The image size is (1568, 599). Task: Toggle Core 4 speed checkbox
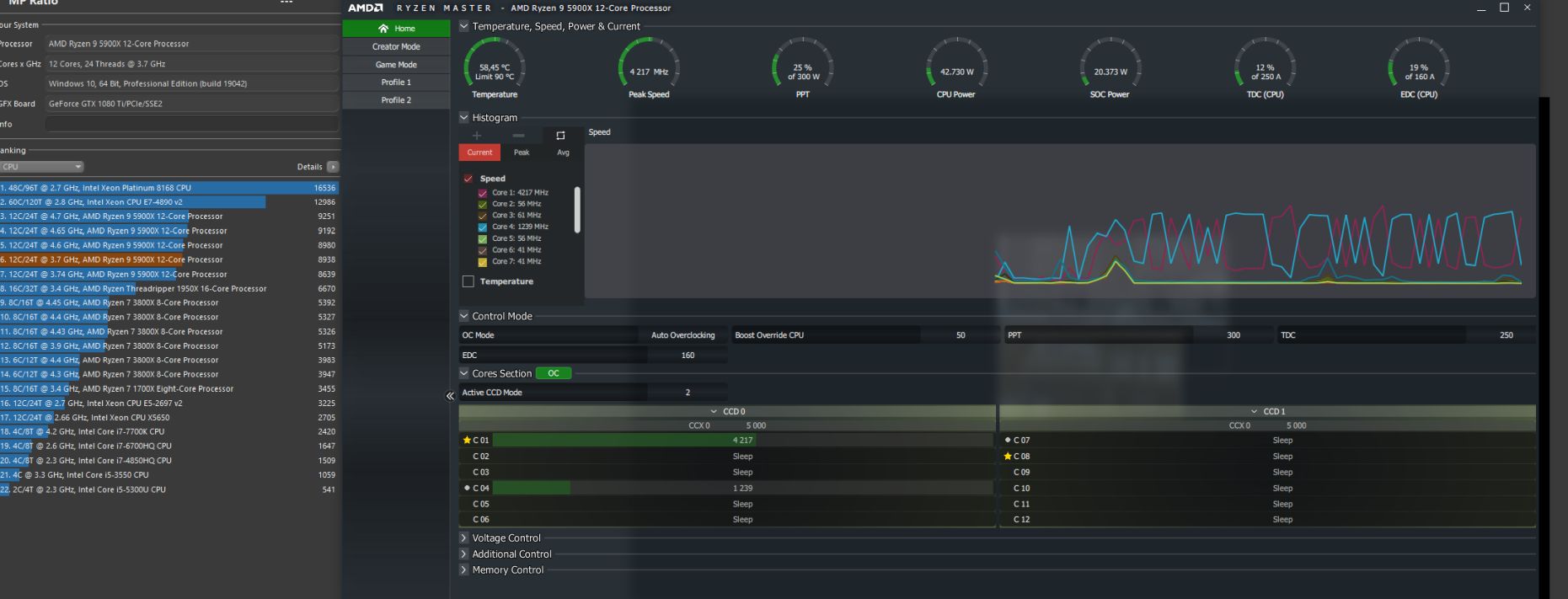click(483, 227)
